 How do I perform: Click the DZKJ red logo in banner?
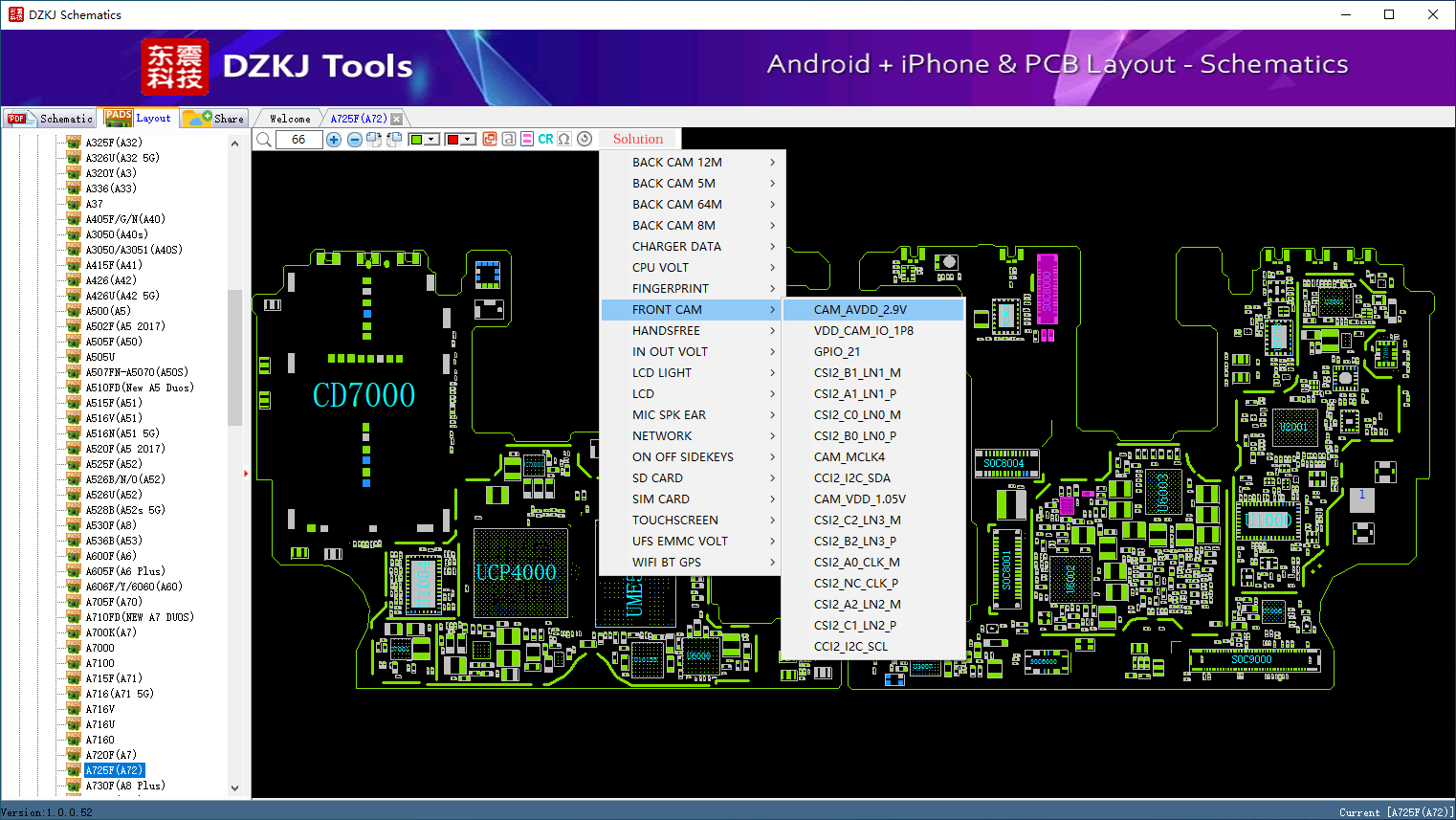[x=174, y=66]
